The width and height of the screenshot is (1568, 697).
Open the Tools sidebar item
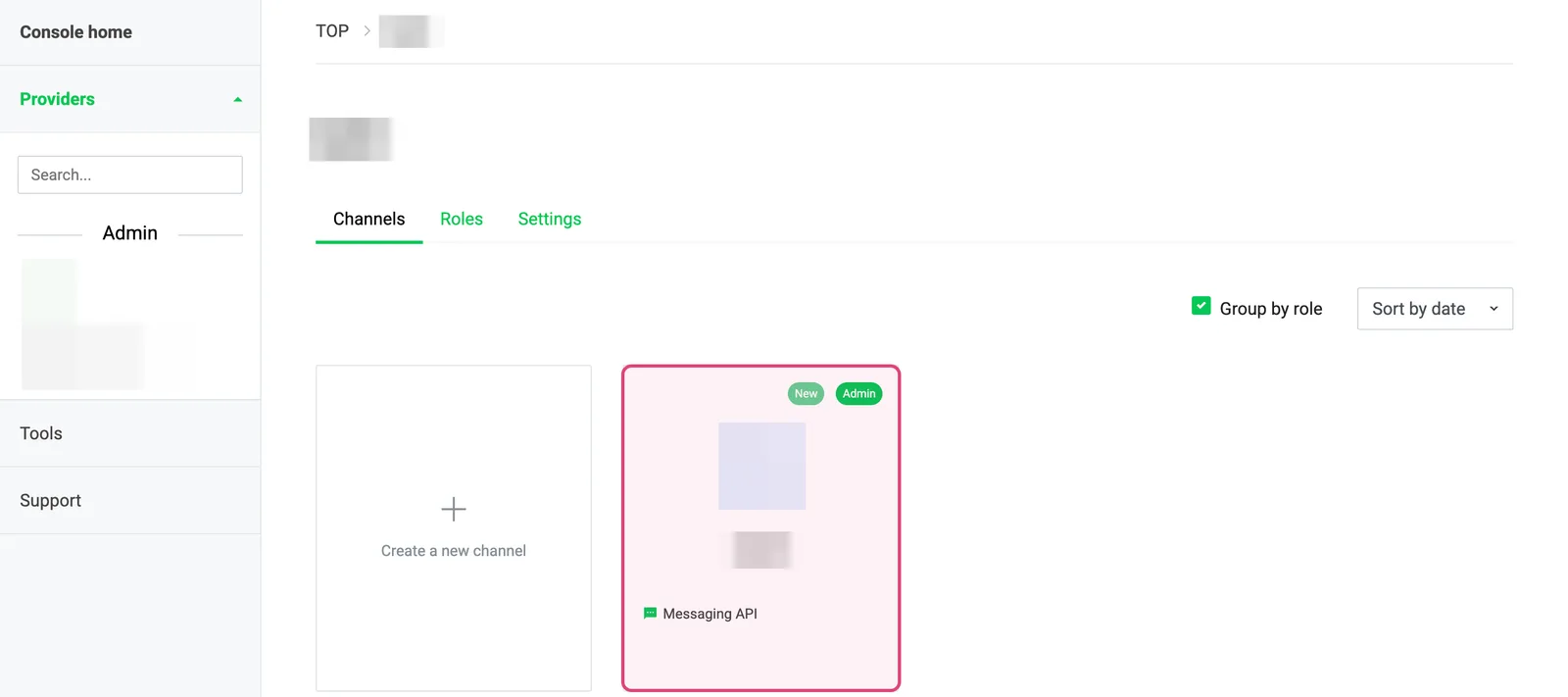41,433
